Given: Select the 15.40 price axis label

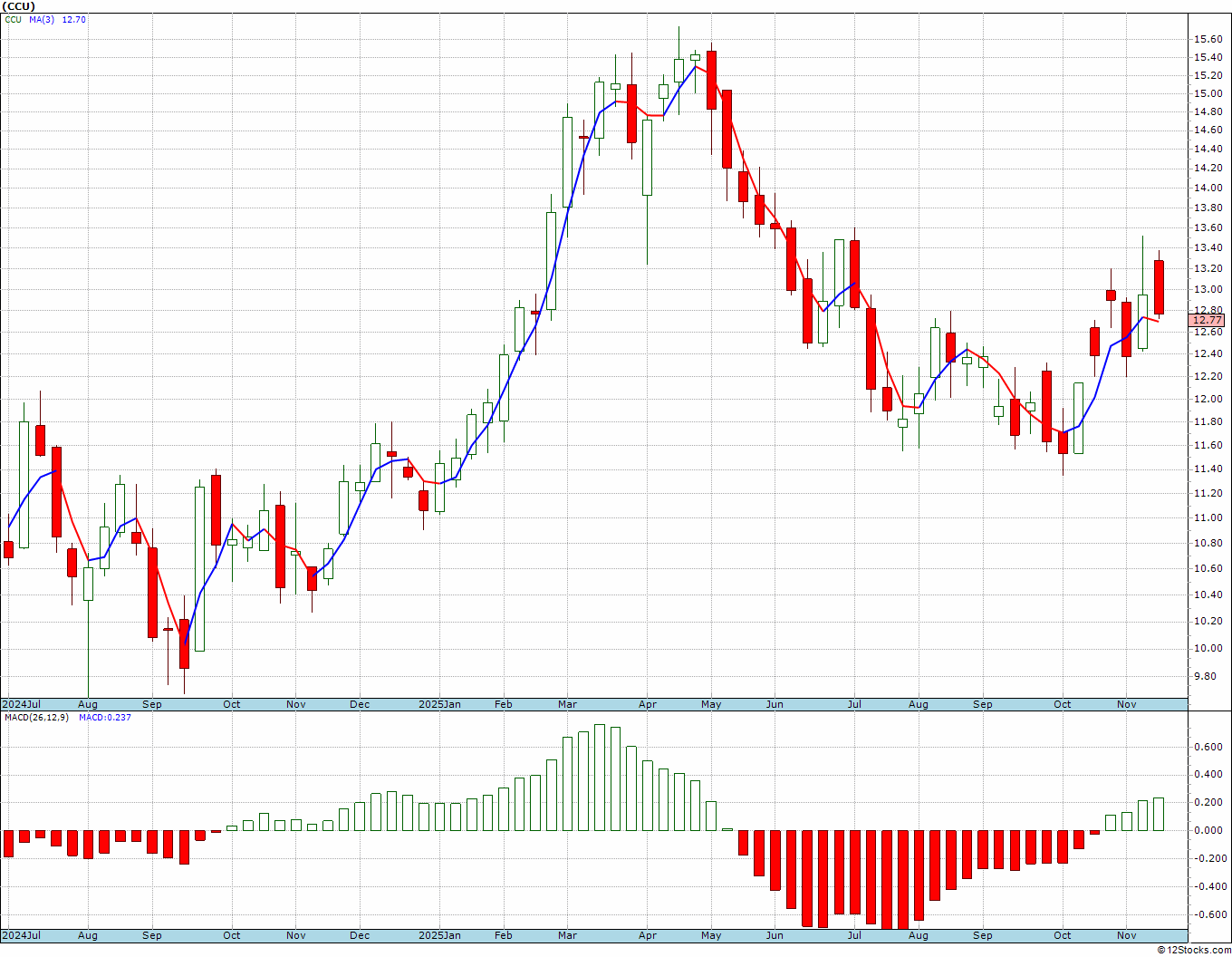Looking at the screenshot, I should [1208, 57].
